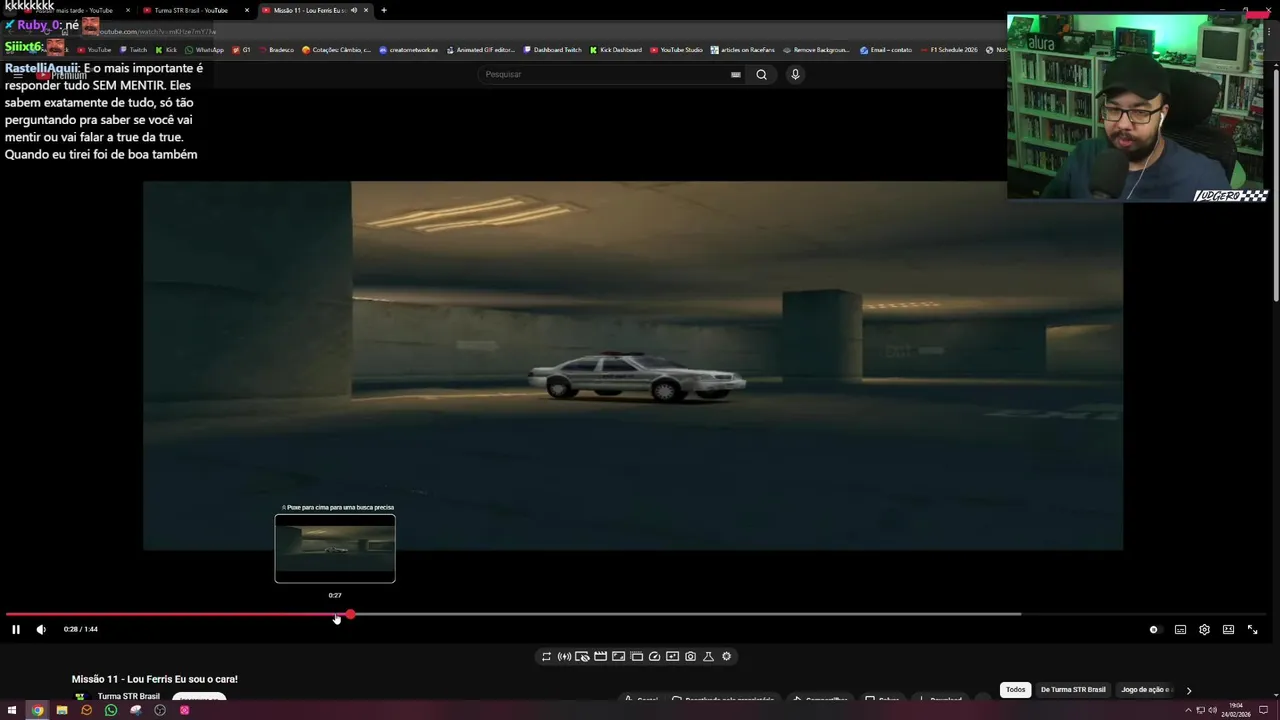The image size is (1280, 720).
Task: Click the seek preview thumbnail above the progress bar
Action: (x=335, y=548)
